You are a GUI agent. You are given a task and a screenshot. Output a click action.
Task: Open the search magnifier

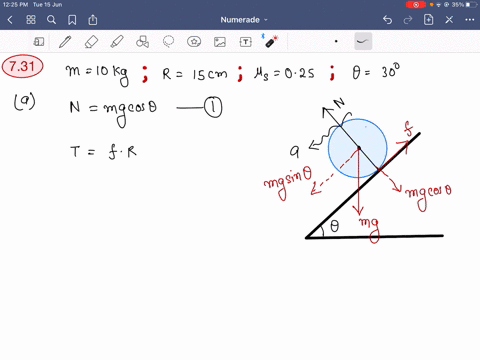[51, 20]
